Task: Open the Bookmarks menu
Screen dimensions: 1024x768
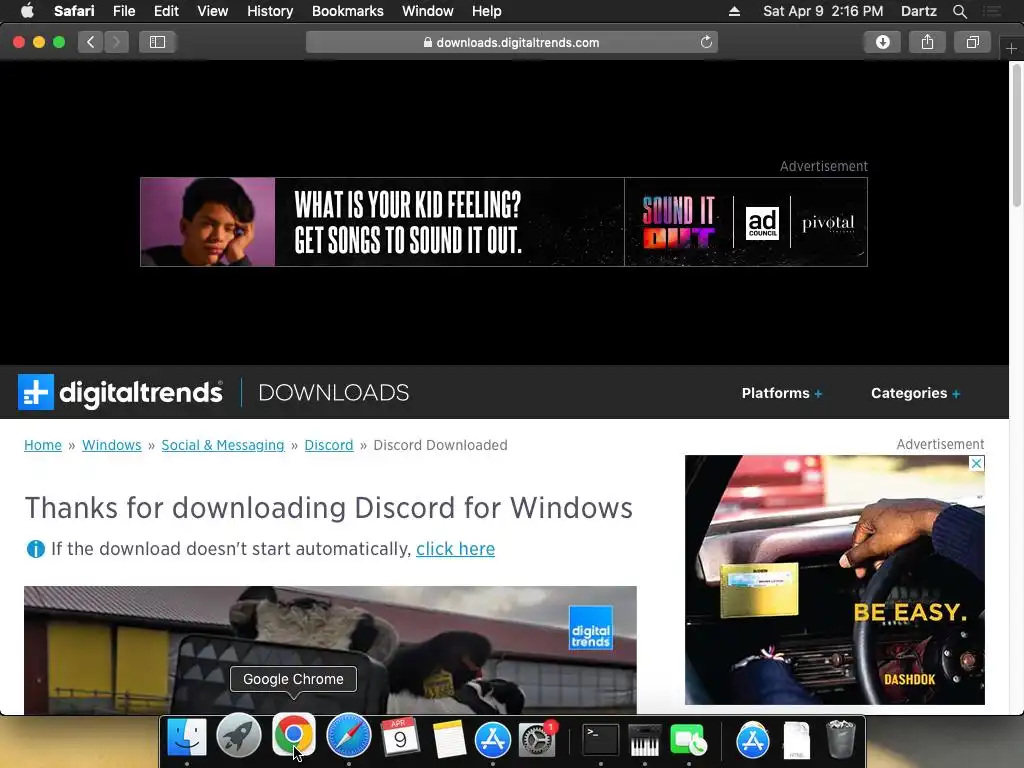Action: tap(347, 11)
